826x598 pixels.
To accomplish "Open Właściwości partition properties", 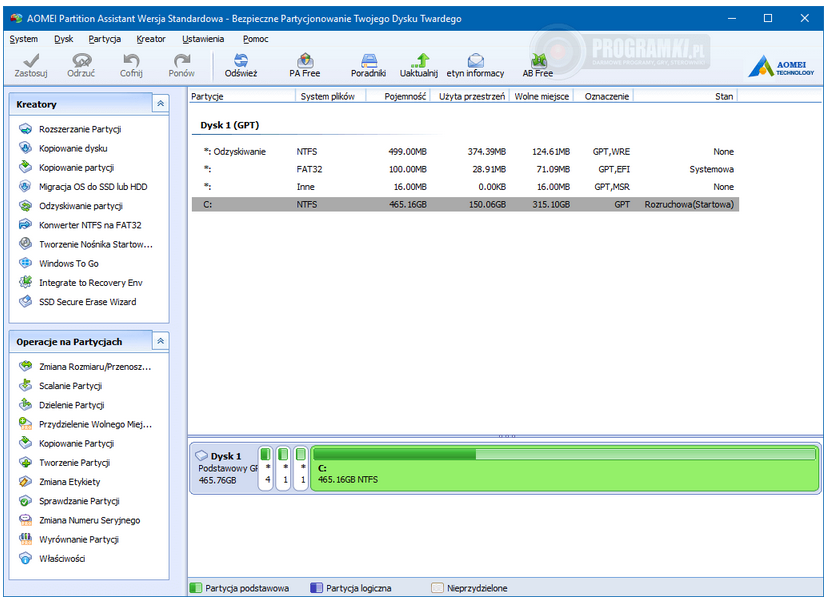I will [62, 558].
